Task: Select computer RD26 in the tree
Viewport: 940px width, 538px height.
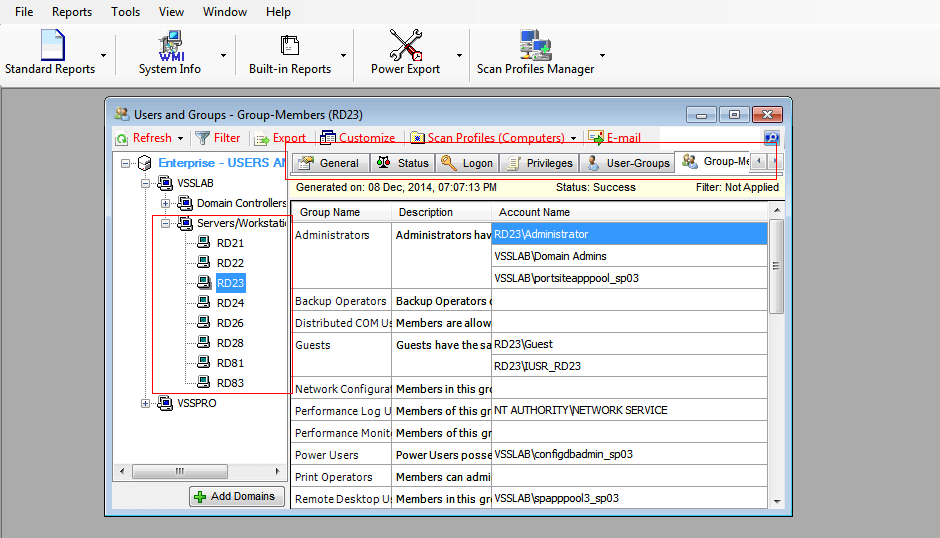Action: pyautogui.click(x=230, y=323)
